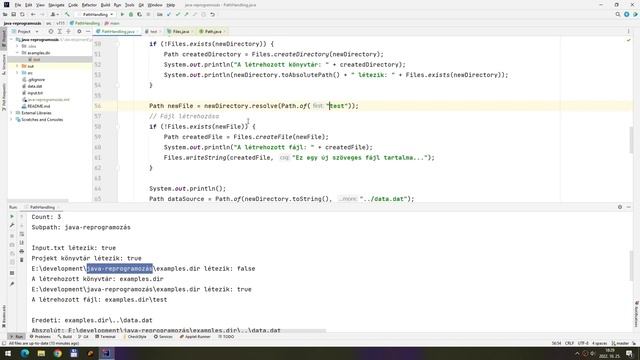The height and width of the screenshot is (360, 640).
Task: Expand Scratches and Consoles node
Action: [x=11, y=120]
